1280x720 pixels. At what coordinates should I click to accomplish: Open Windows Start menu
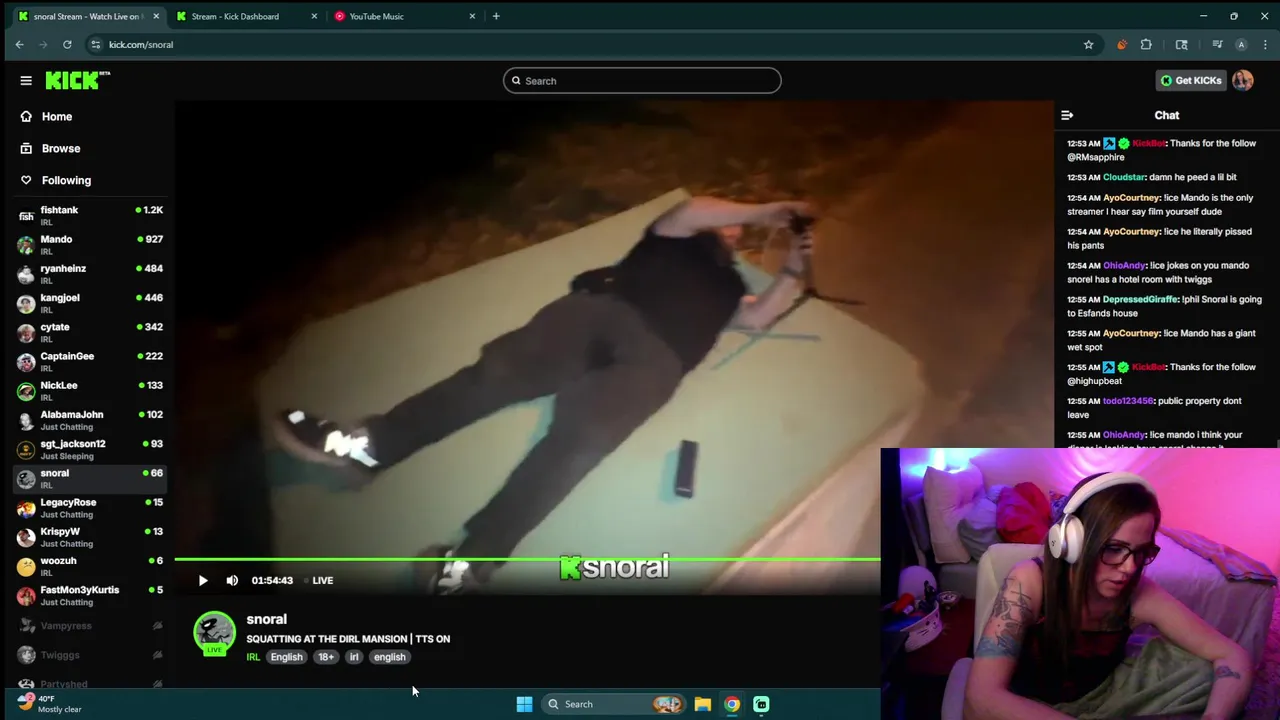tap(524, 704)
